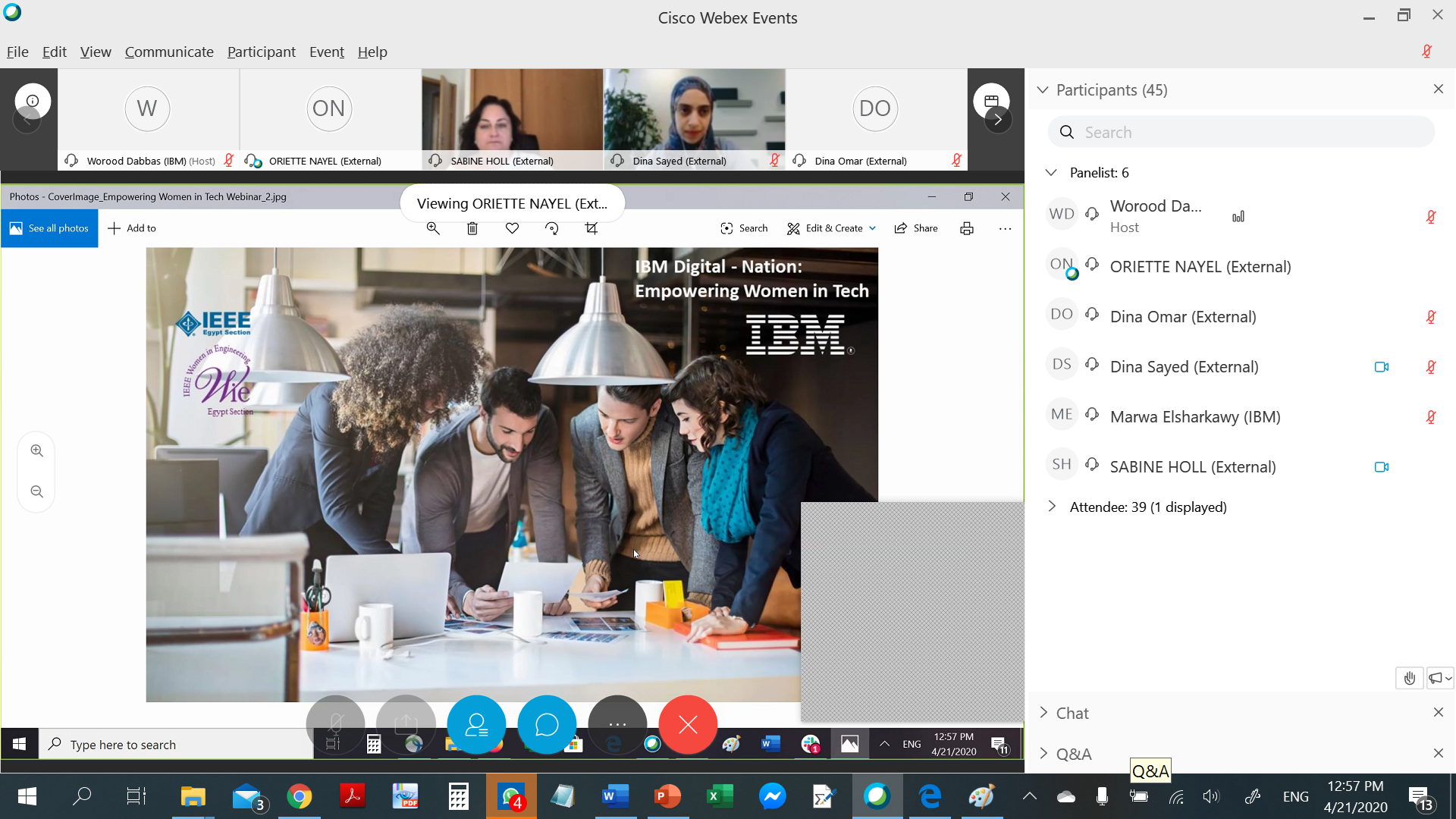Click audio level icon beside Worood Dabbas
Screen dimensions: 1456x819
pos(1238,217)
